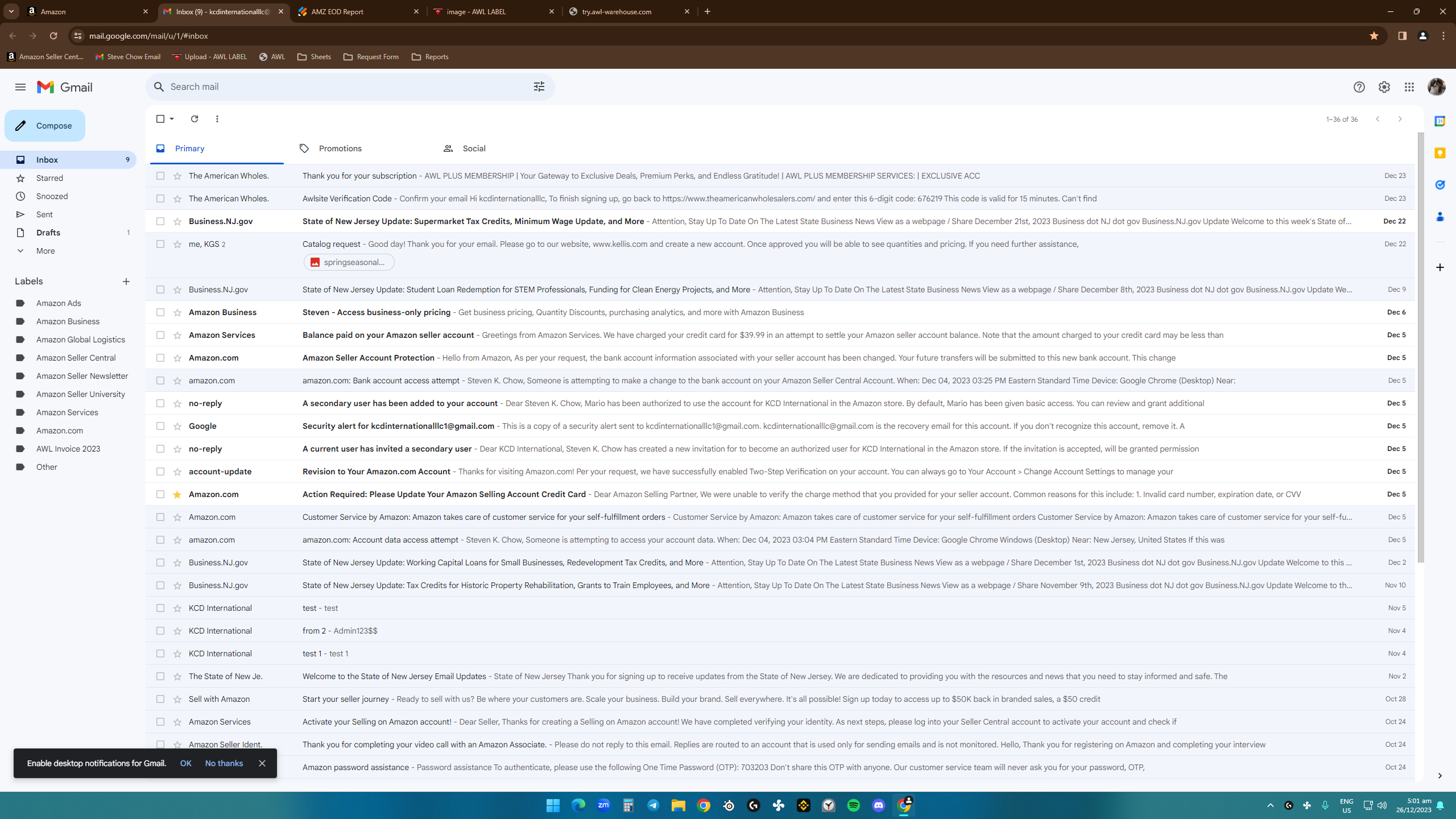Bookmark star icon in the address bar
1456x819 pixels.
pyautogui.click(x=1374, y=36)
